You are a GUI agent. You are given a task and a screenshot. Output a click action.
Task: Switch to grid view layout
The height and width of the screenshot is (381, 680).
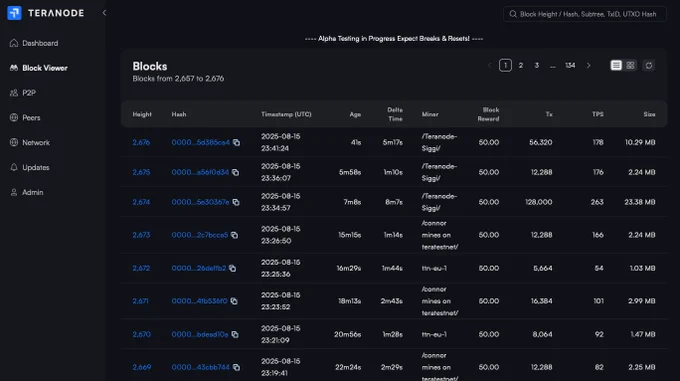pyautogui.click(x=630, y=65)
